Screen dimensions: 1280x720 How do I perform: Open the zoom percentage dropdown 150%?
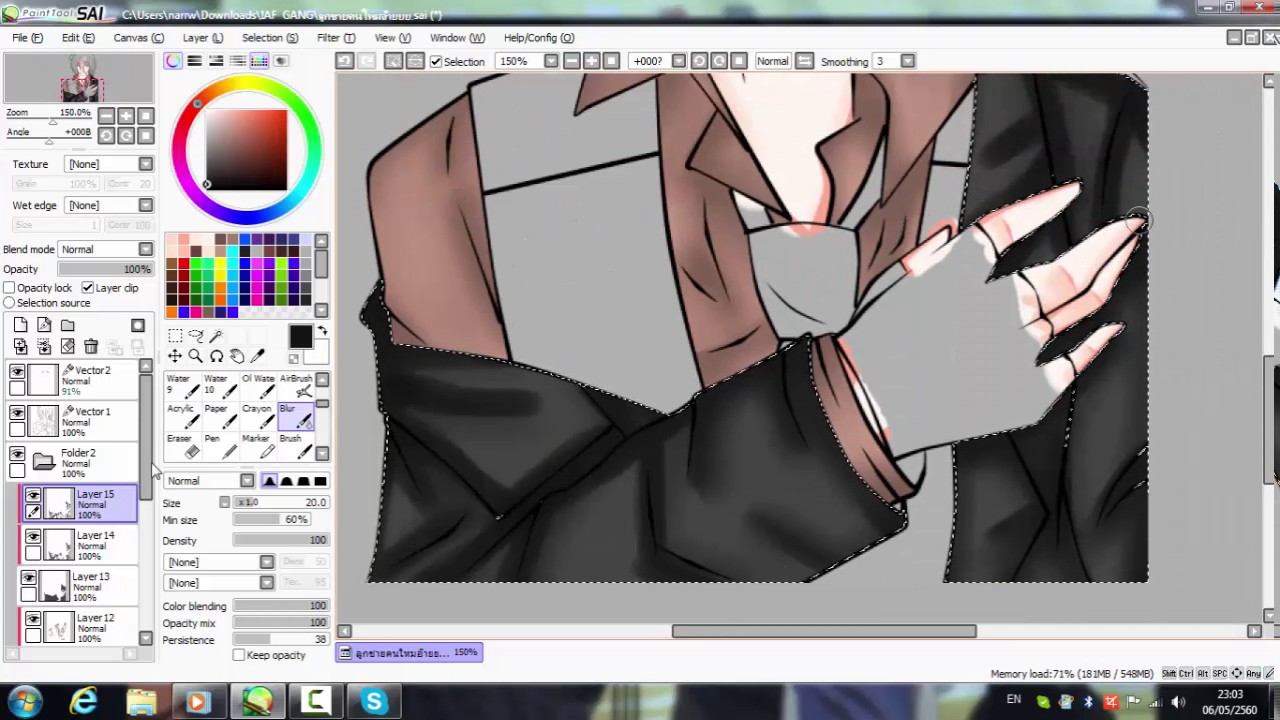pos(550,61)
